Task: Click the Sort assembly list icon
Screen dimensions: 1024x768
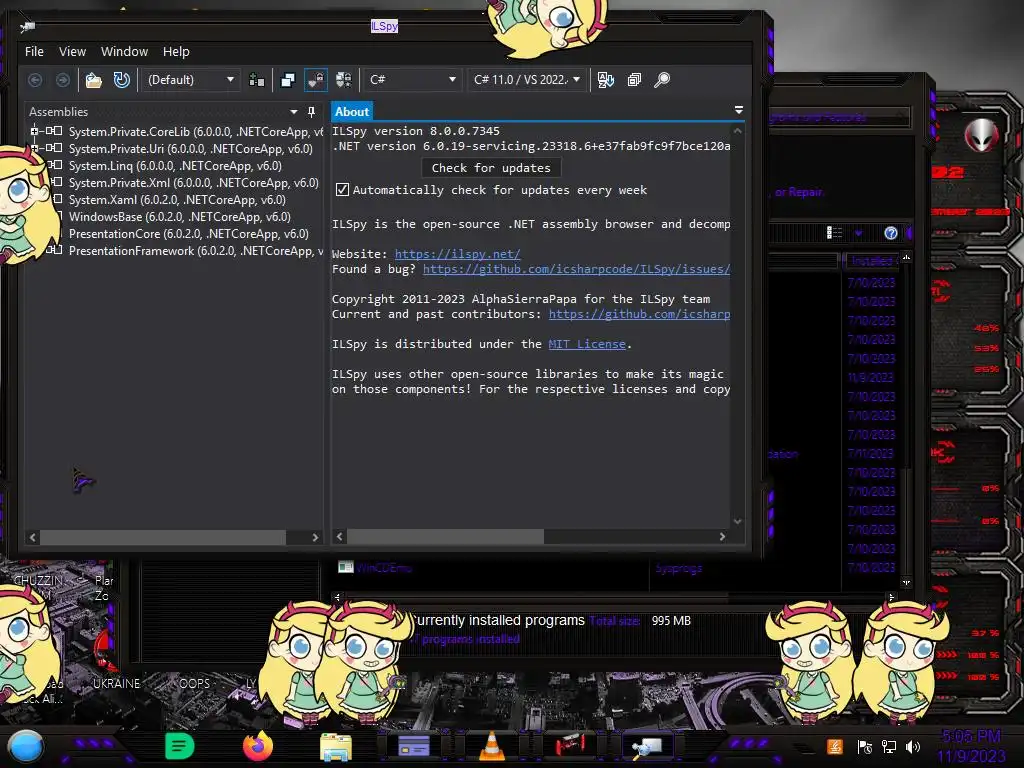Action: coord(606,80)
